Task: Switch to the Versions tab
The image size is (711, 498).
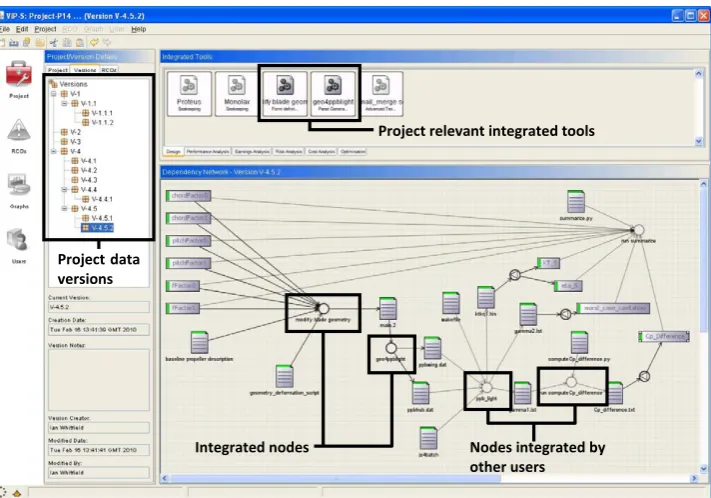Action: [85, 70]
